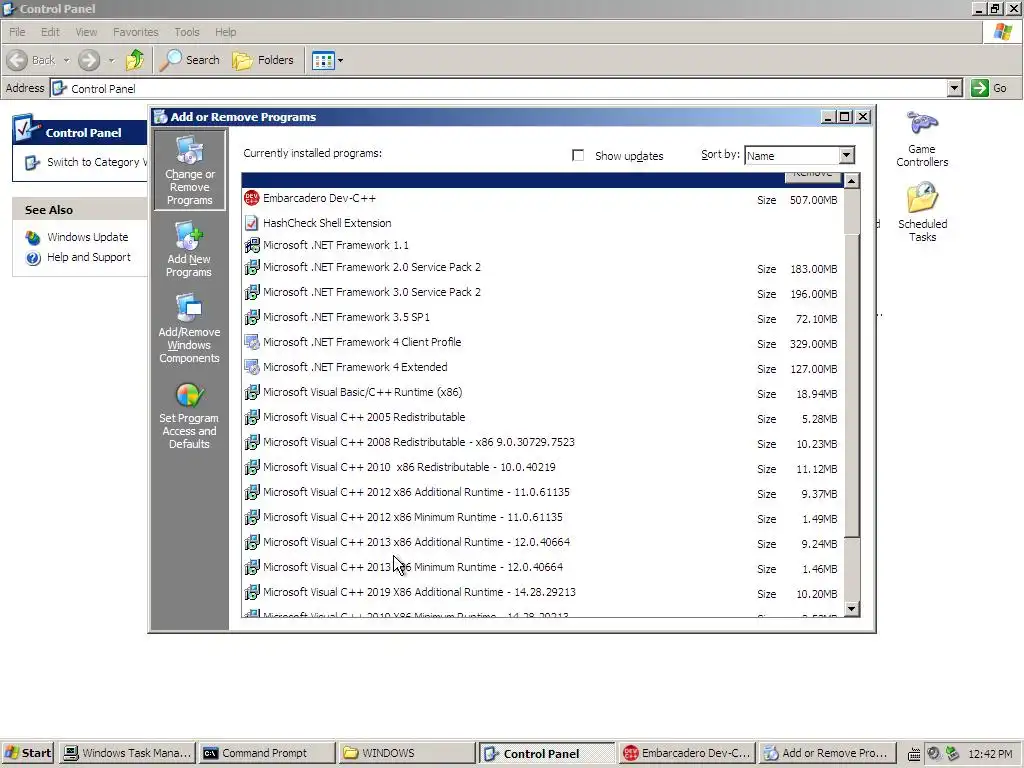Select Visual C++ 2013 x86 Additional Runtime
The width and height of the screenshot is (1024, 768).
coord(541,543)
